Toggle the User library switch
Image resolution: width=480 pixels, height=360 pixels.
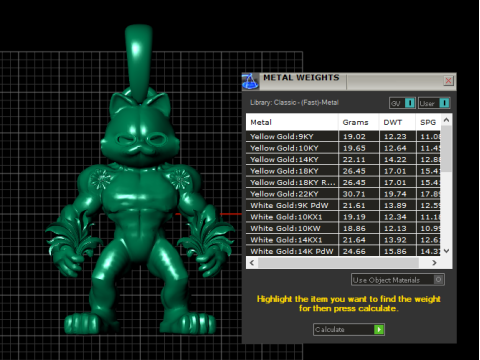pos(434,103)
